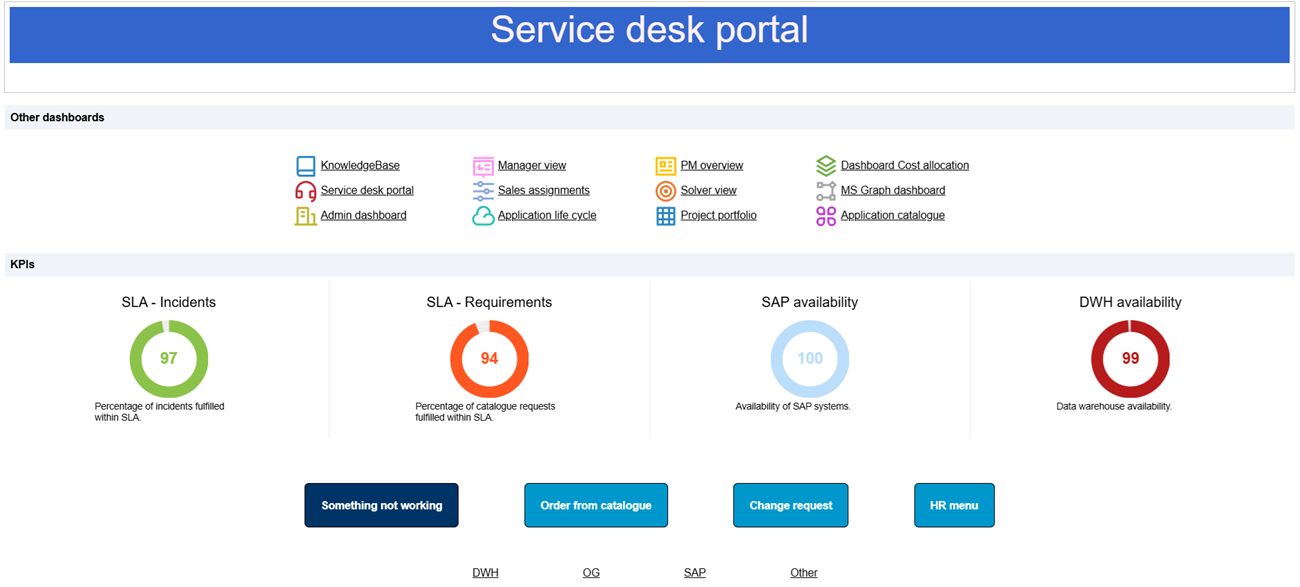This screenshot has height=587, width=1300.
Task: Click the SLA - Requirements orange gauge
Action: click(x=489, y=359)
